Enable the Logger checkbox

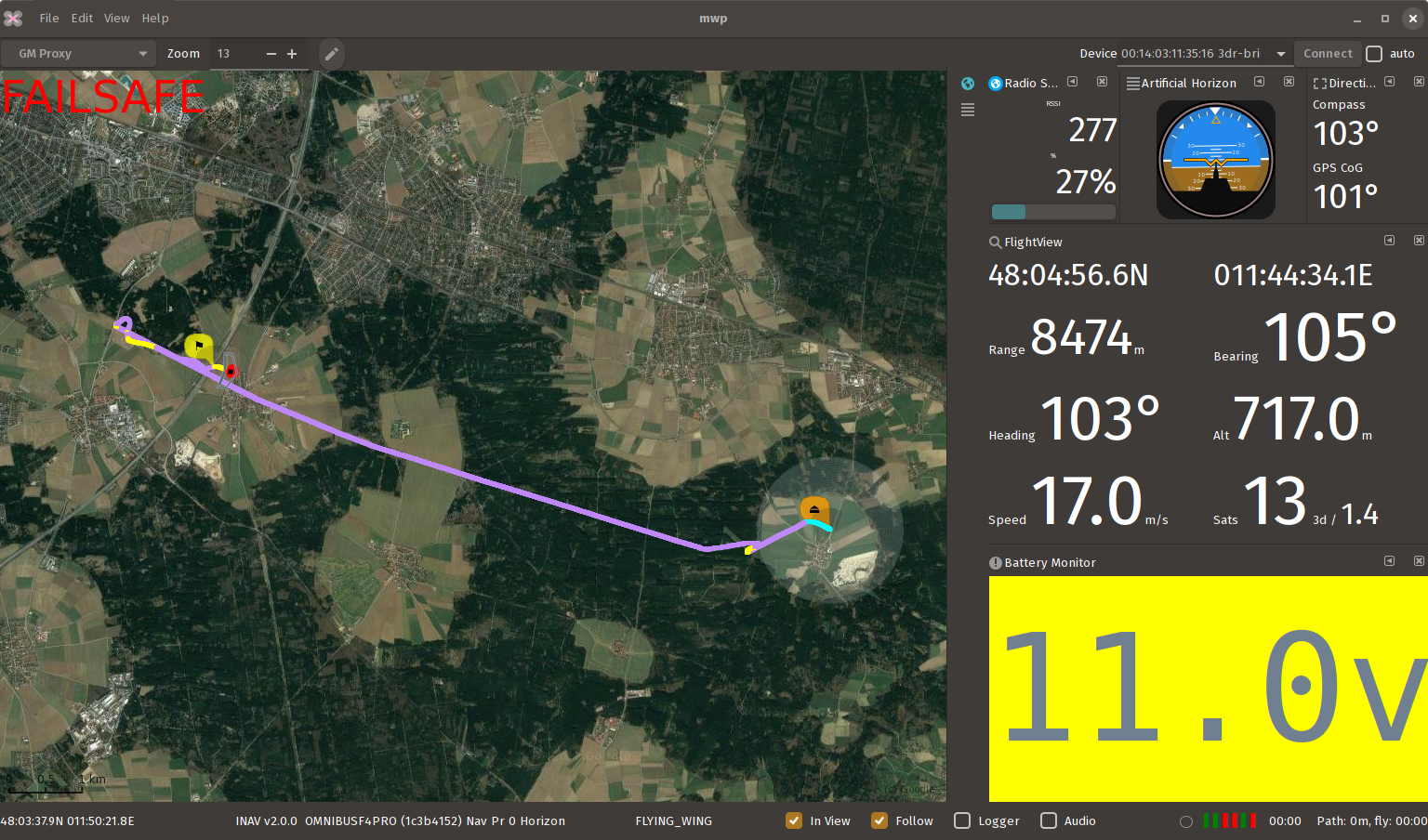[x=962, y=820]
